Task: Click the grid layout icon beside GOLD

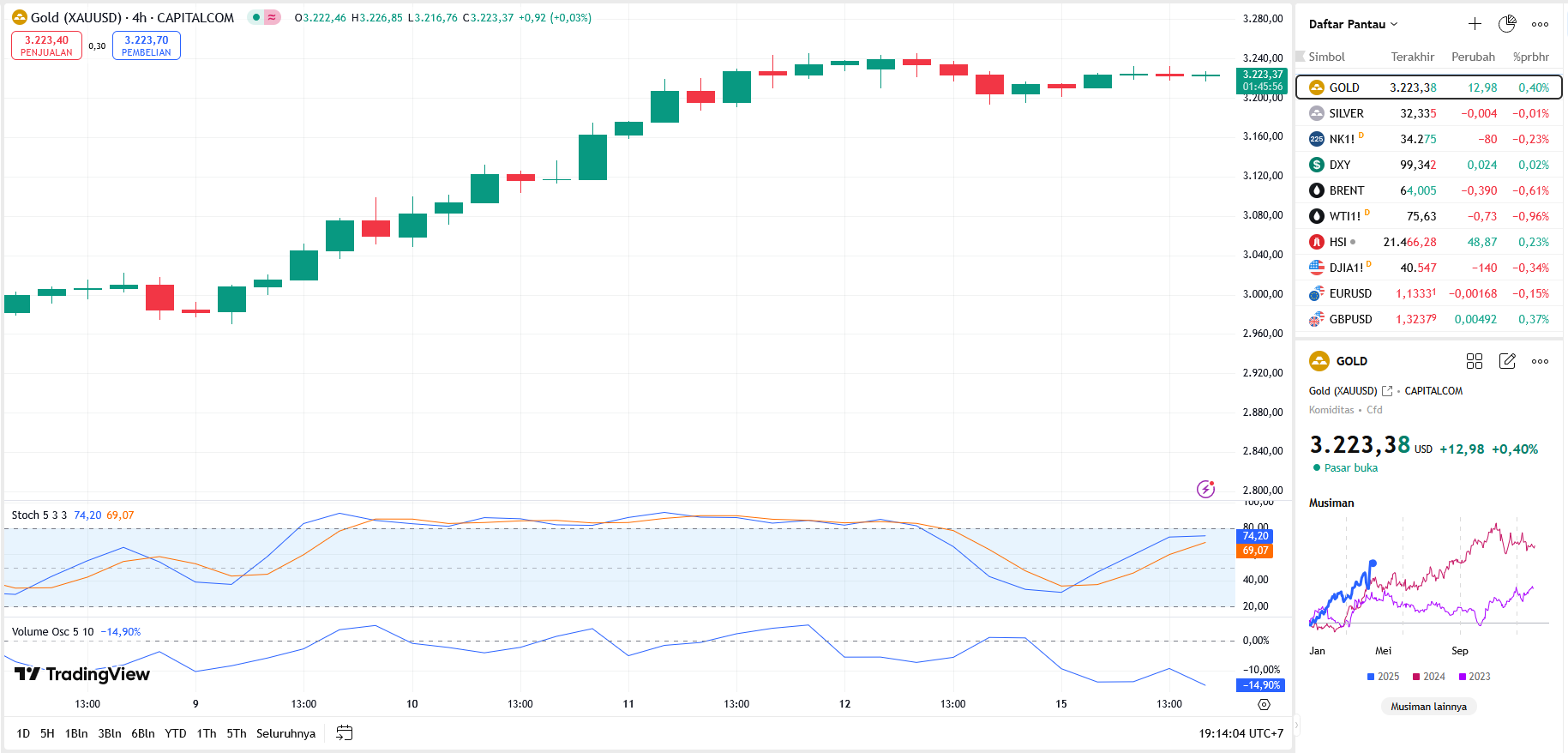Action: point(1475,361)
